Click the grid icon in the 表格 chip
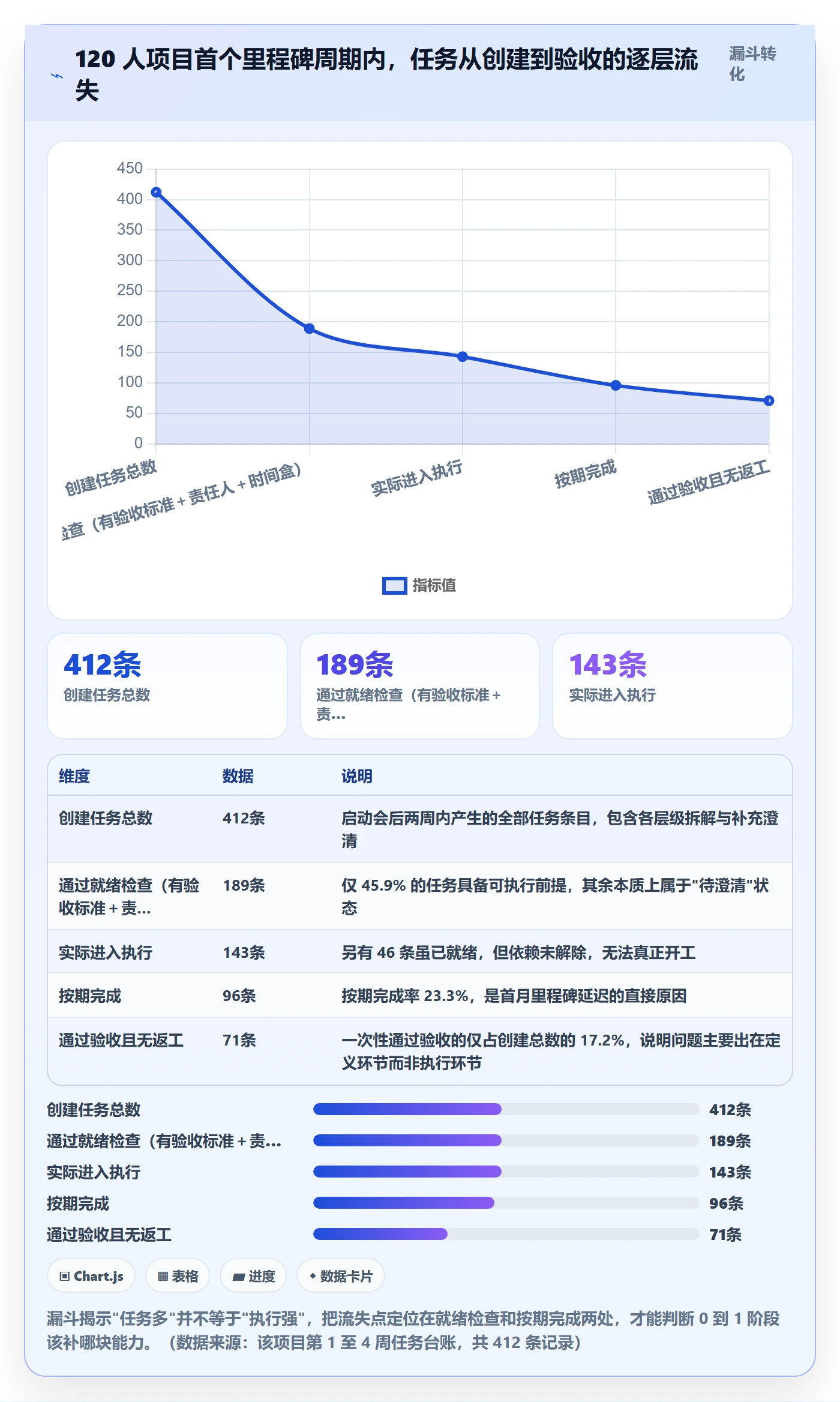The image size is (840, 1402). coord(163,1277)
